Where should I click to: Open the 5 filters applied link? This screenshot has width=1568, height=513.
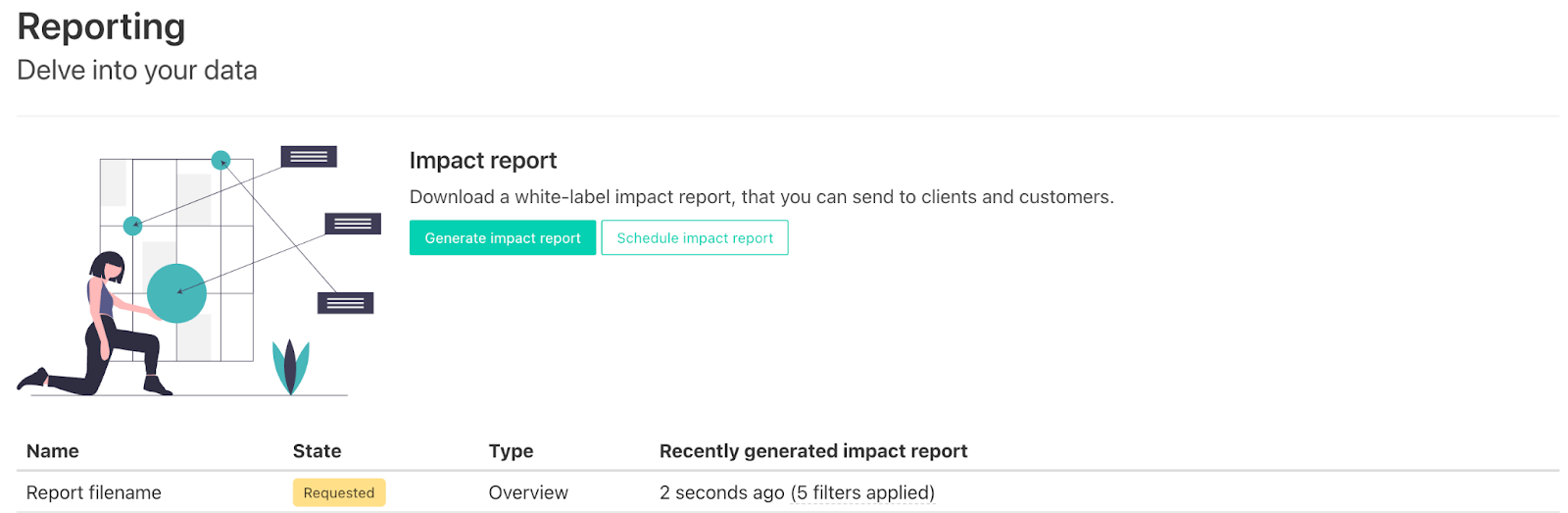862,492
